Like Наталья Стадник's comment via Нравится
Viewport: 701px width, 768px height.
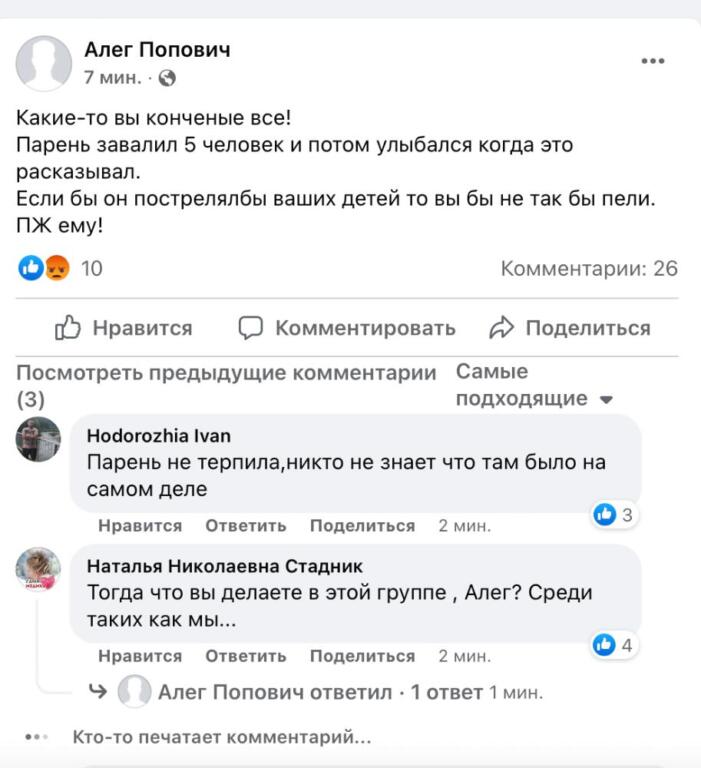click(140, 656)
